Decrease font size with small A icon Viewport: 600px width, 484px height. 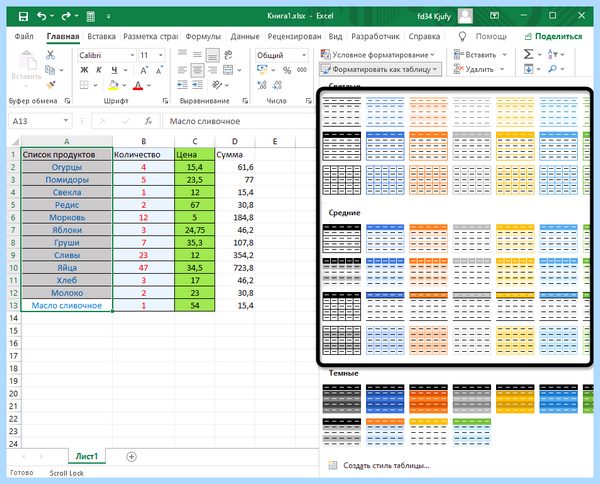coord(159,70)
